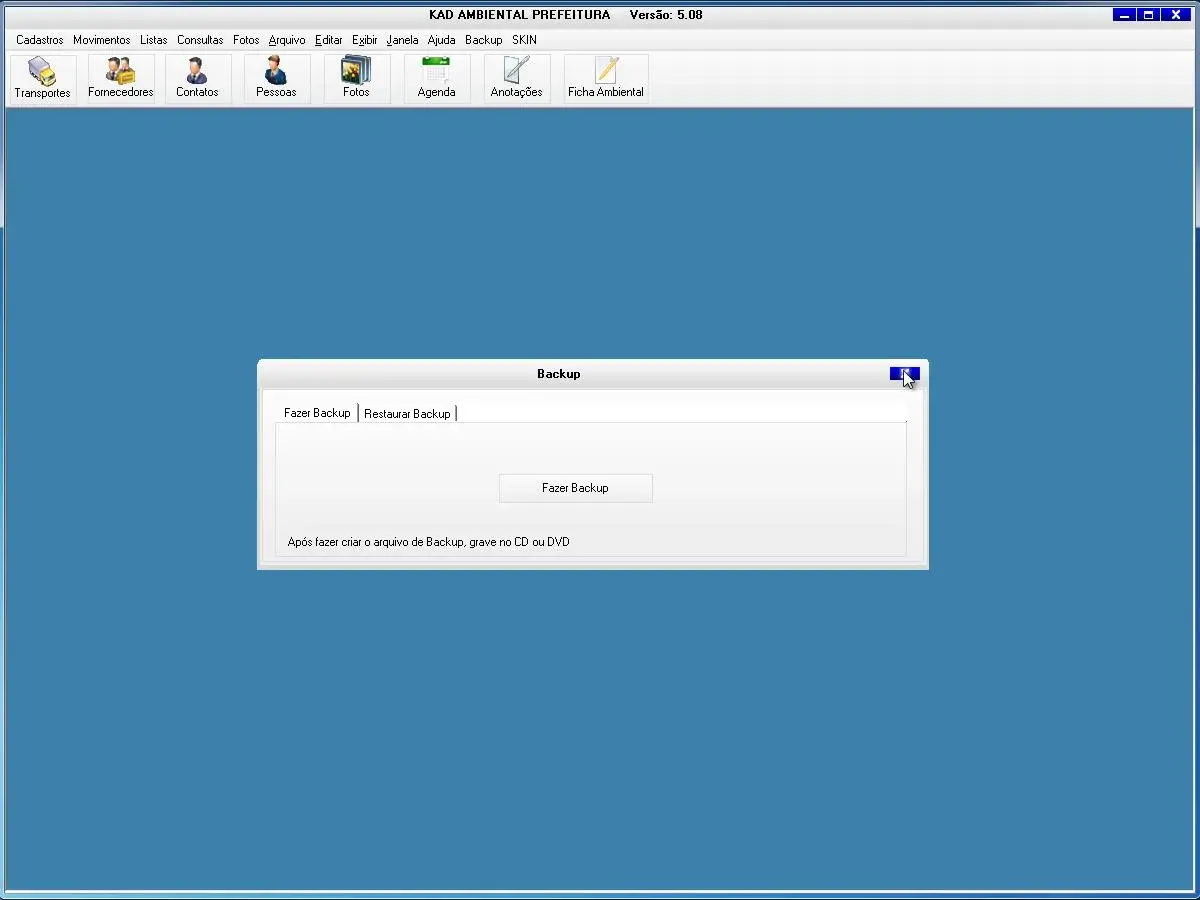Open the Listas menu
This screenshot has height=900, width=1200.
click(154, 40)
